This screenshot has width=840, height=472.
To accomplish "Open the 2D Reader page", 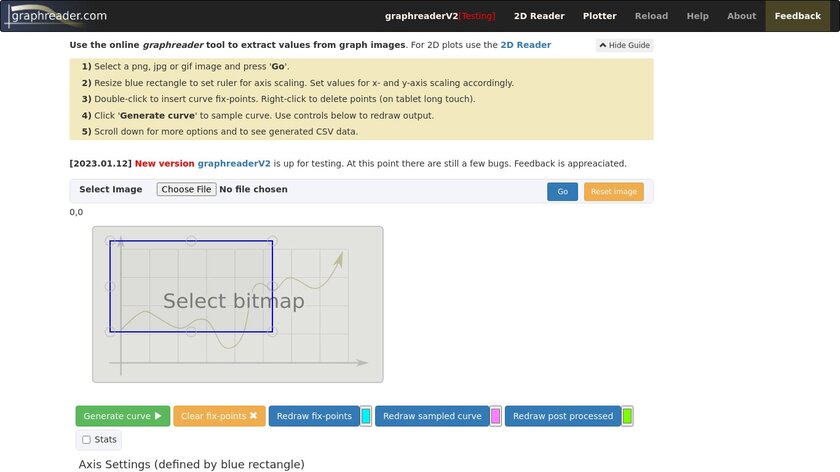I will [x=539, y=16].
